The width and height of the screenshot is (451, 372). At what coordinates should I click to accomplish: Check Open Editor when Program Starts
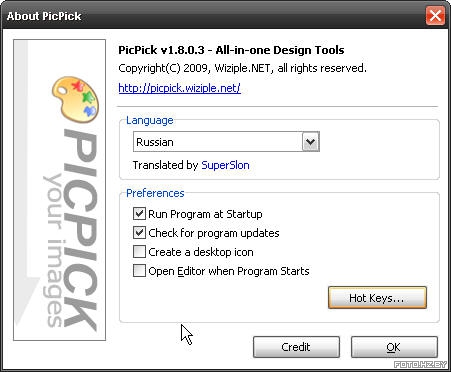coord(139,271)
